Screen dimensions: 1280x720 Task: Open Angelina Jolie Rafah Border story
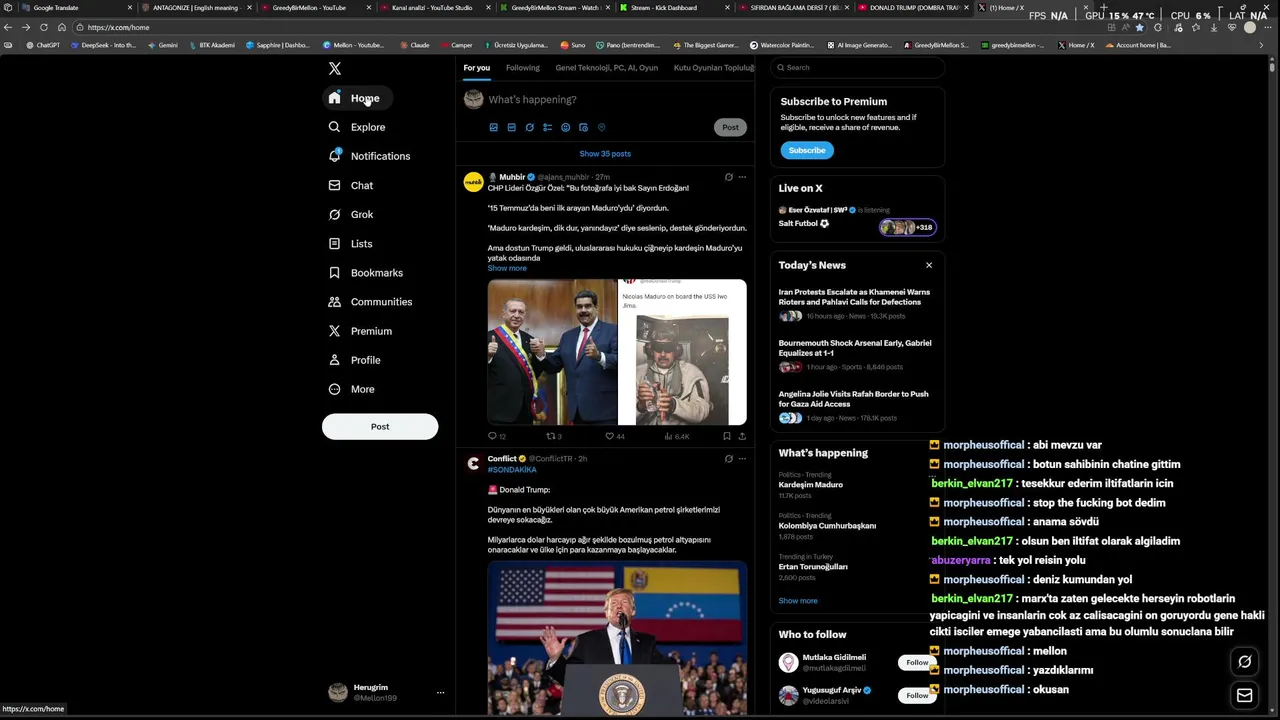click(x=857, y=406)
